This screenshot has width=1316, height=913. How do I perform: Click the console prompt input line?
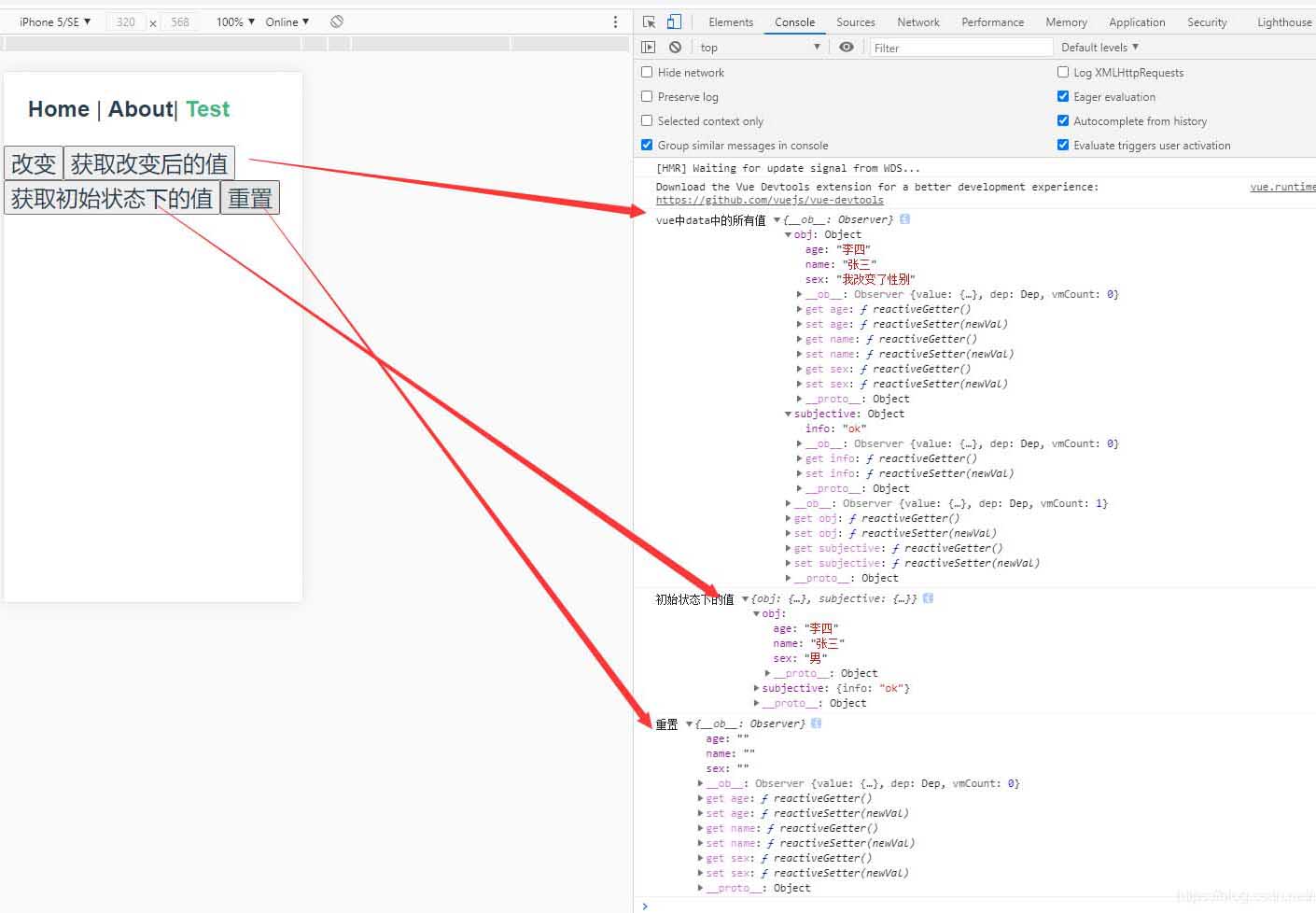(978, 905)
